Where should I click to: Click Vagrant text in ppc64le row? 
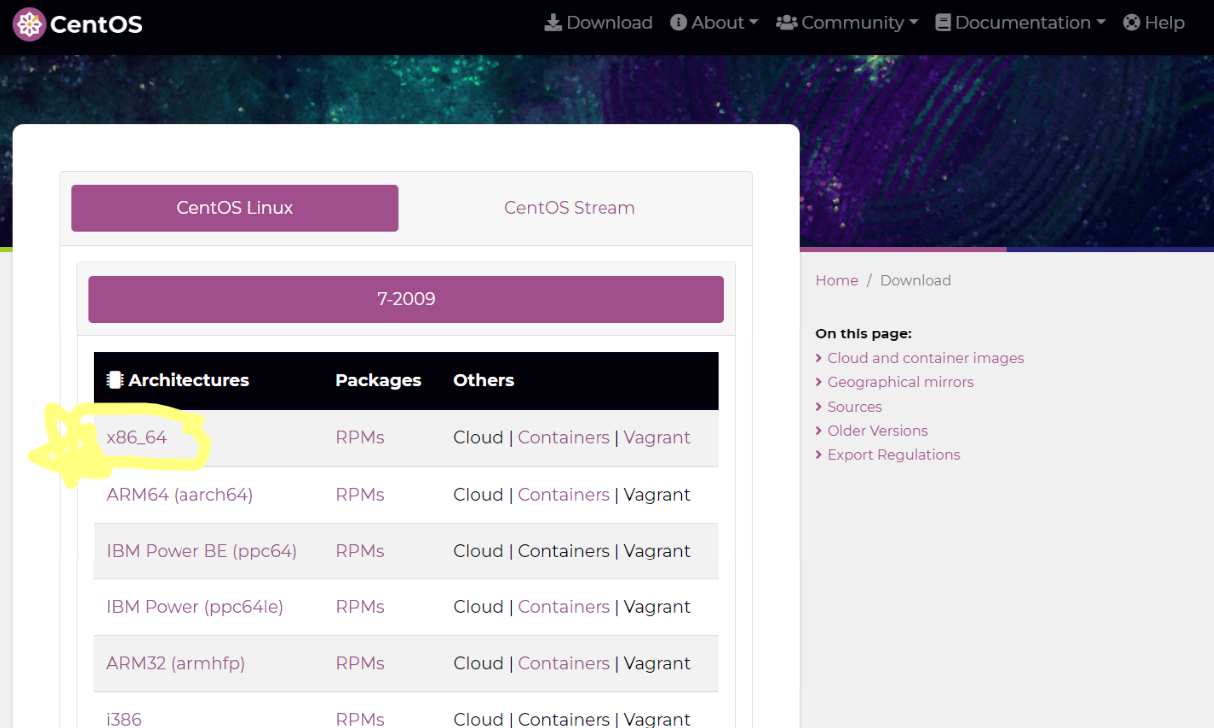click(657, 607)
